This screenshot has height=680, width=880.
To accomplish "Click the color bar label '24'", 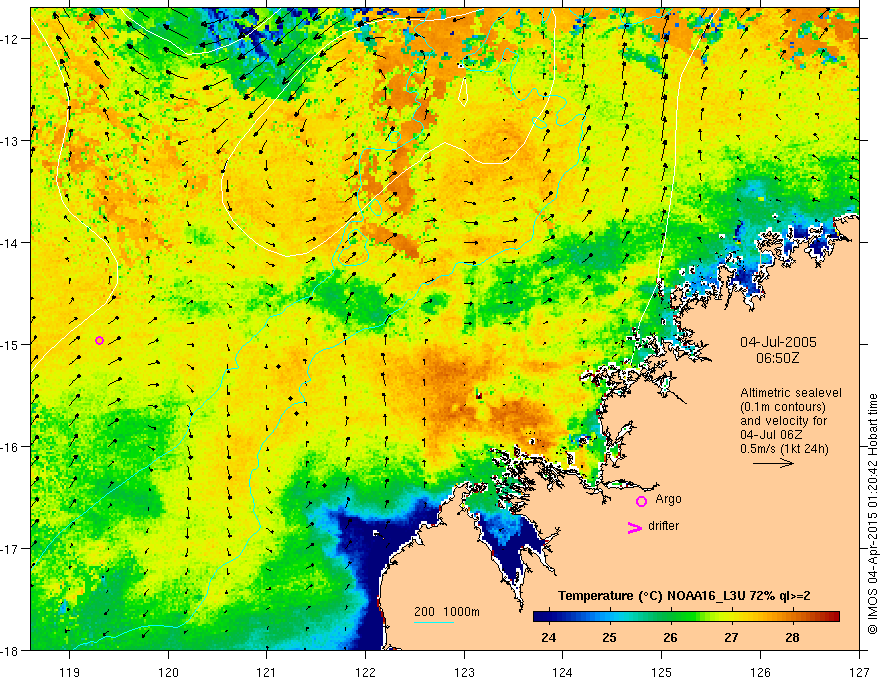I will tap(548, 637).
